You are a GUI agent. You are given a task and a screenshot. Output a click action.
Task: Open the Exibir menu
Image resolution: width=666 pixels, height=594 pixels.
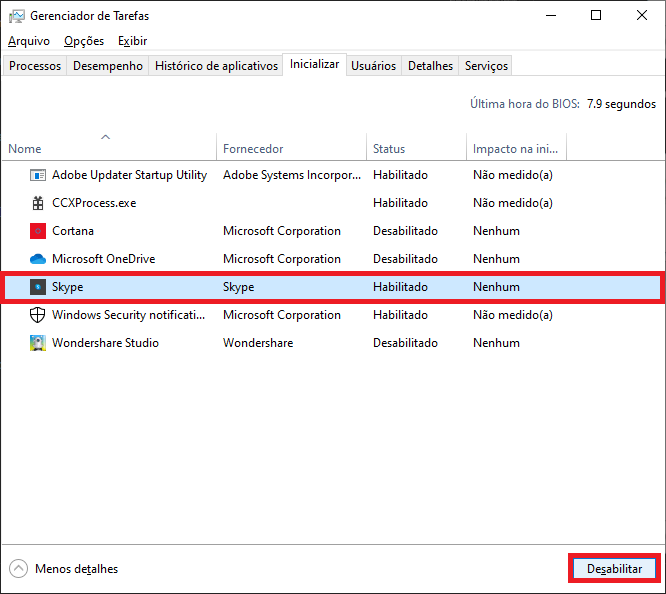[x=133, y=41]
